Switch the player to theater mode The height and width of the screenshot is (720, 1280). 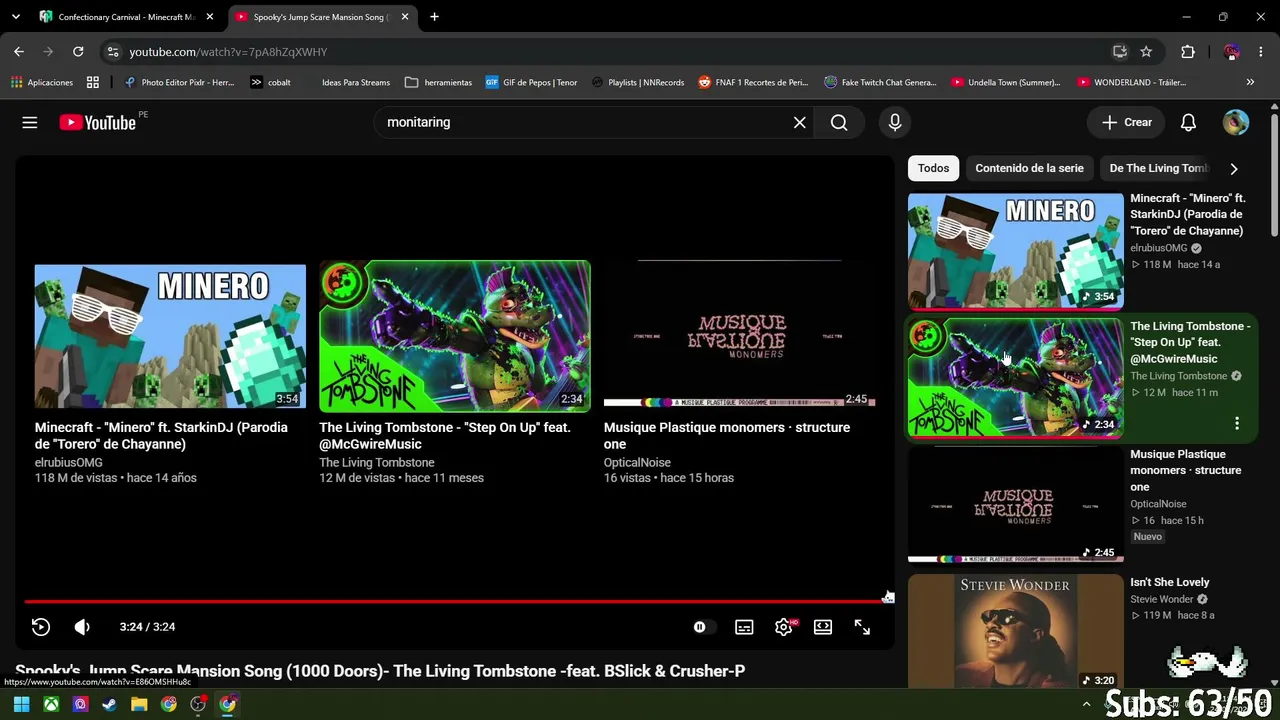823,627
